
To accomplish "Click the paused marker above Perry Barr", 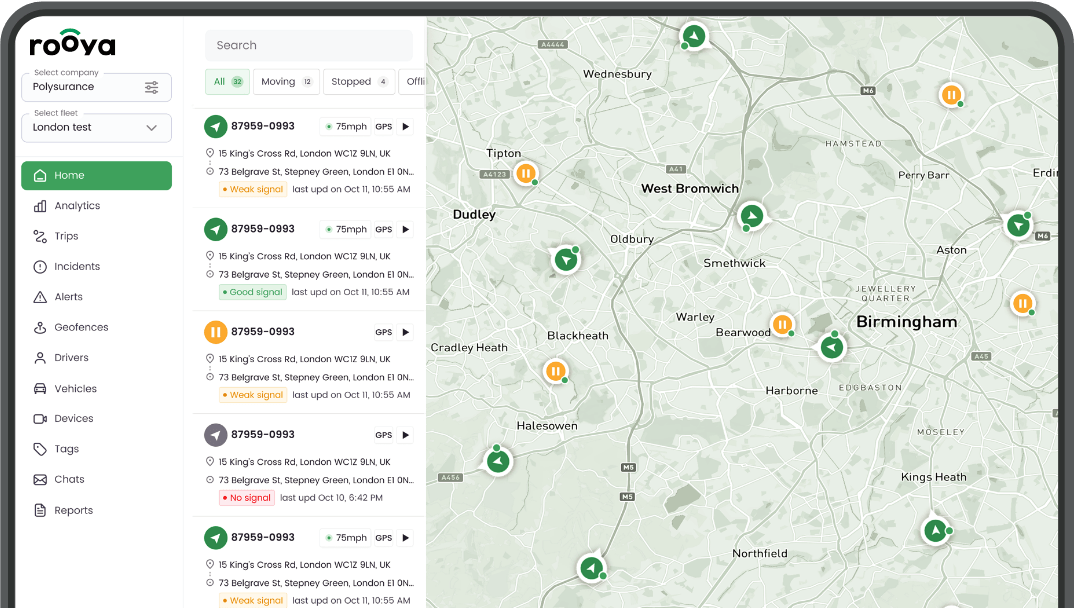I will point(951,94).
